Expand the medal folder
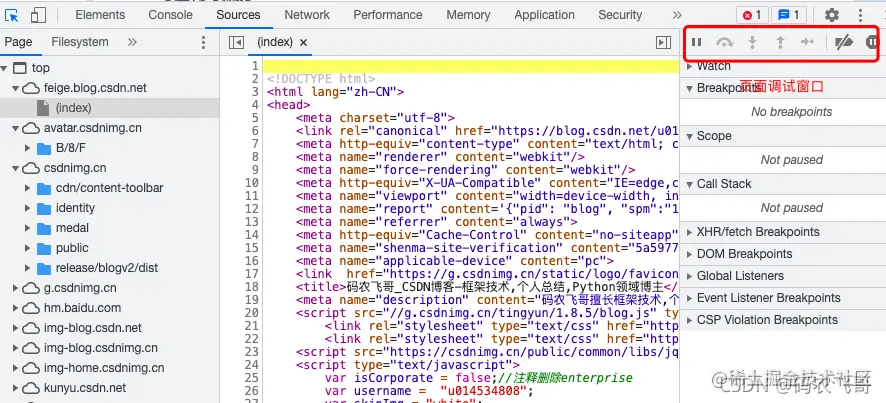The width and height of the screenshot is (886, 403). coord(27,228)
